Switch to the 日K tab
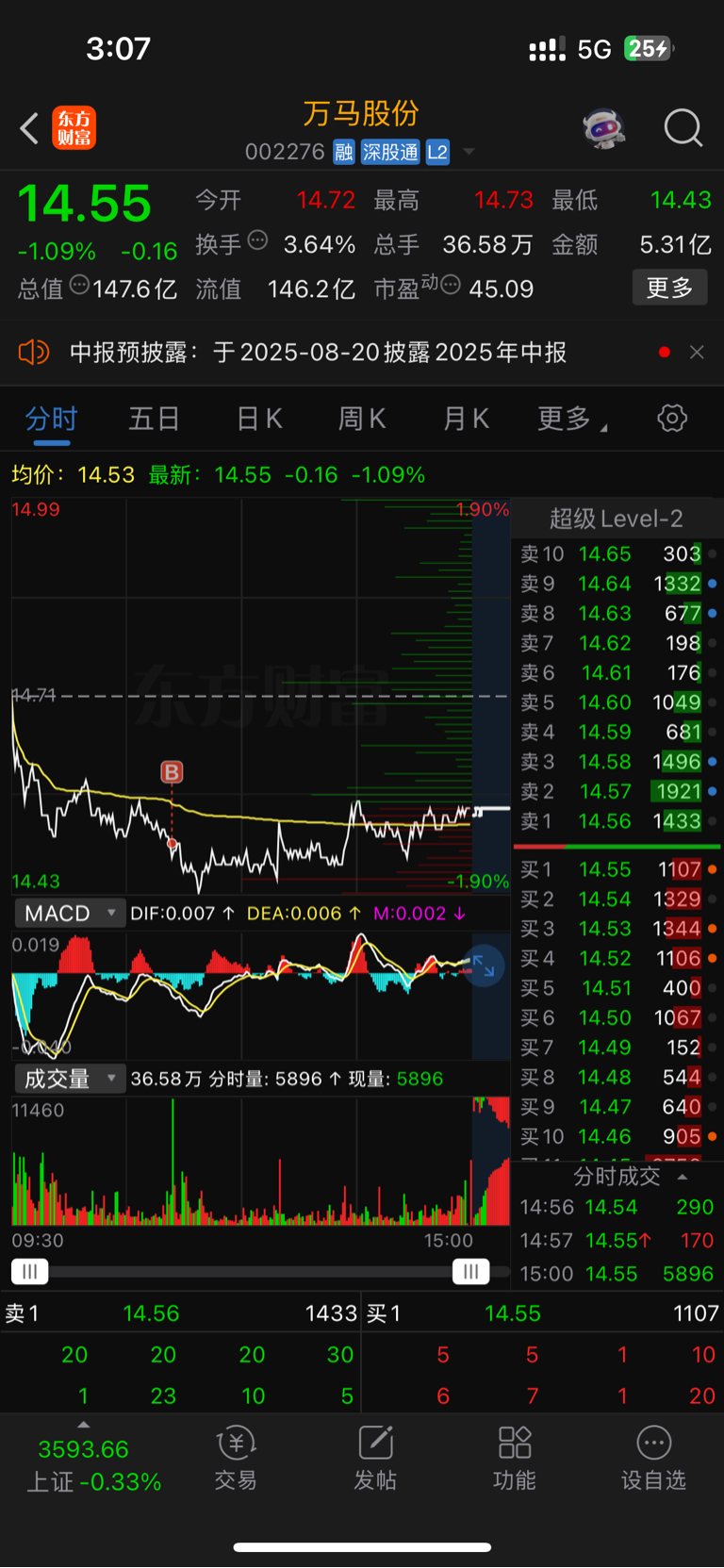Image resolution: width=724 pixels, height=1568 pixels. coord(259,419)
